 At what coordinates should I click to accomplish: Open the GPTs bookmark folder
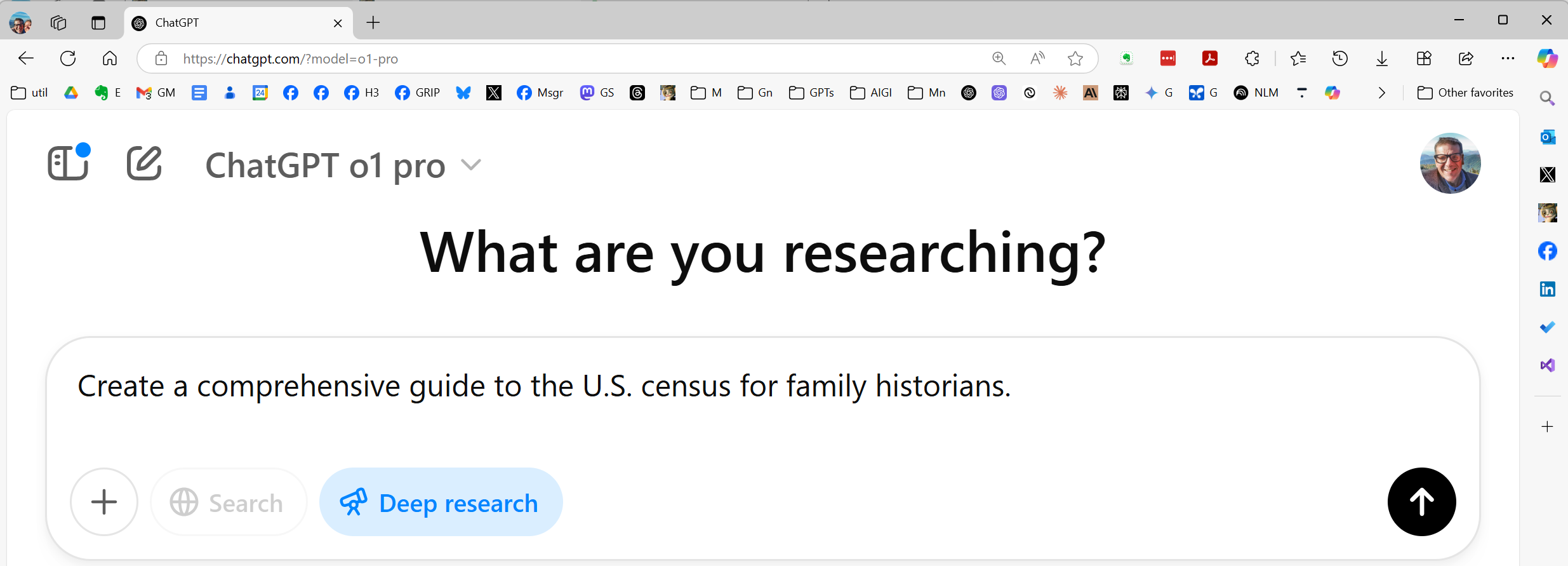click(811, 93)
